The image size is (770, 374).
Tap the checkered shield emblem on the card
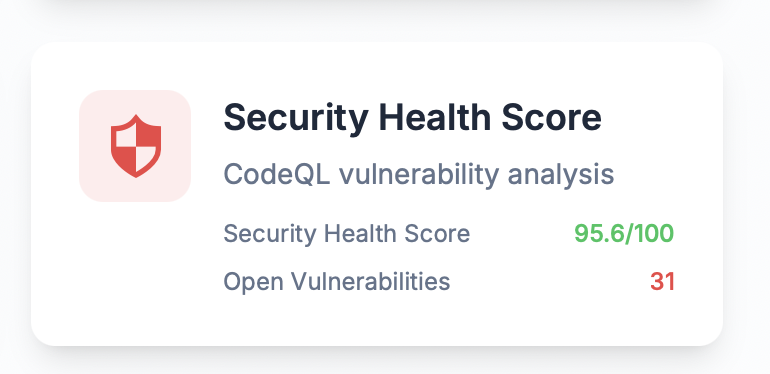pos(136,146)
